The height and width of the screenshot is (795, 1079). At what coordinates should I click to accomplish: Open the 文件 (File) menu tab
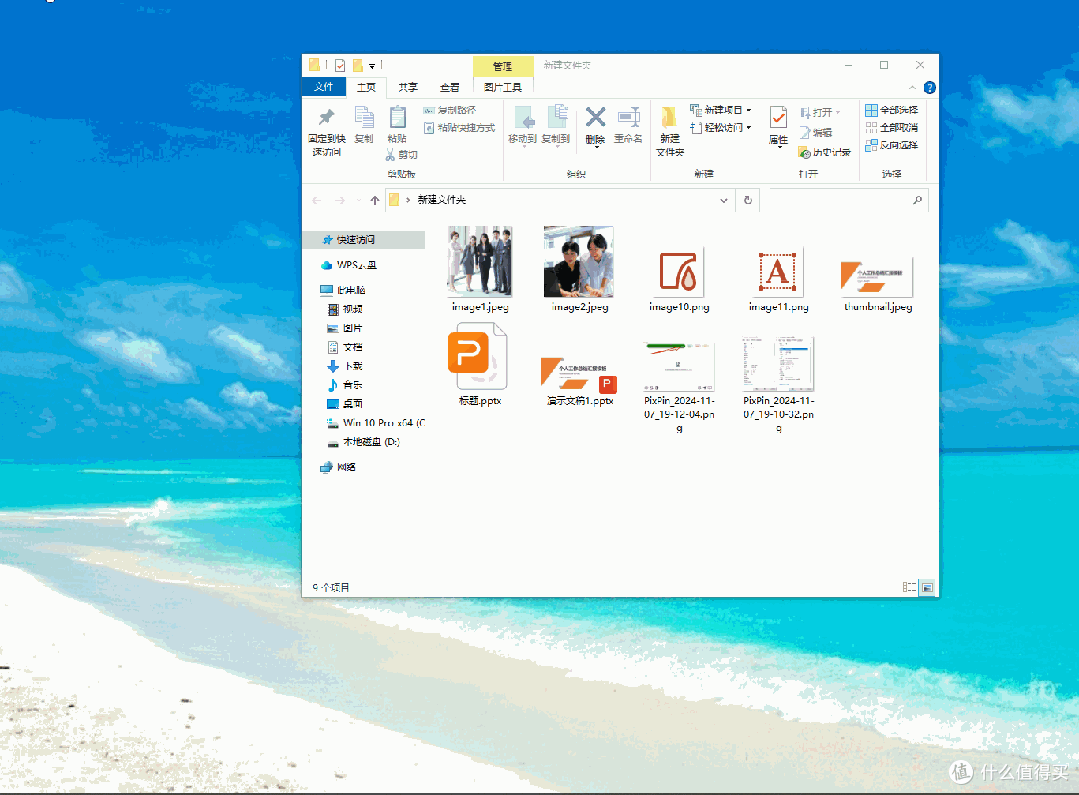click(x=323, y=87)
